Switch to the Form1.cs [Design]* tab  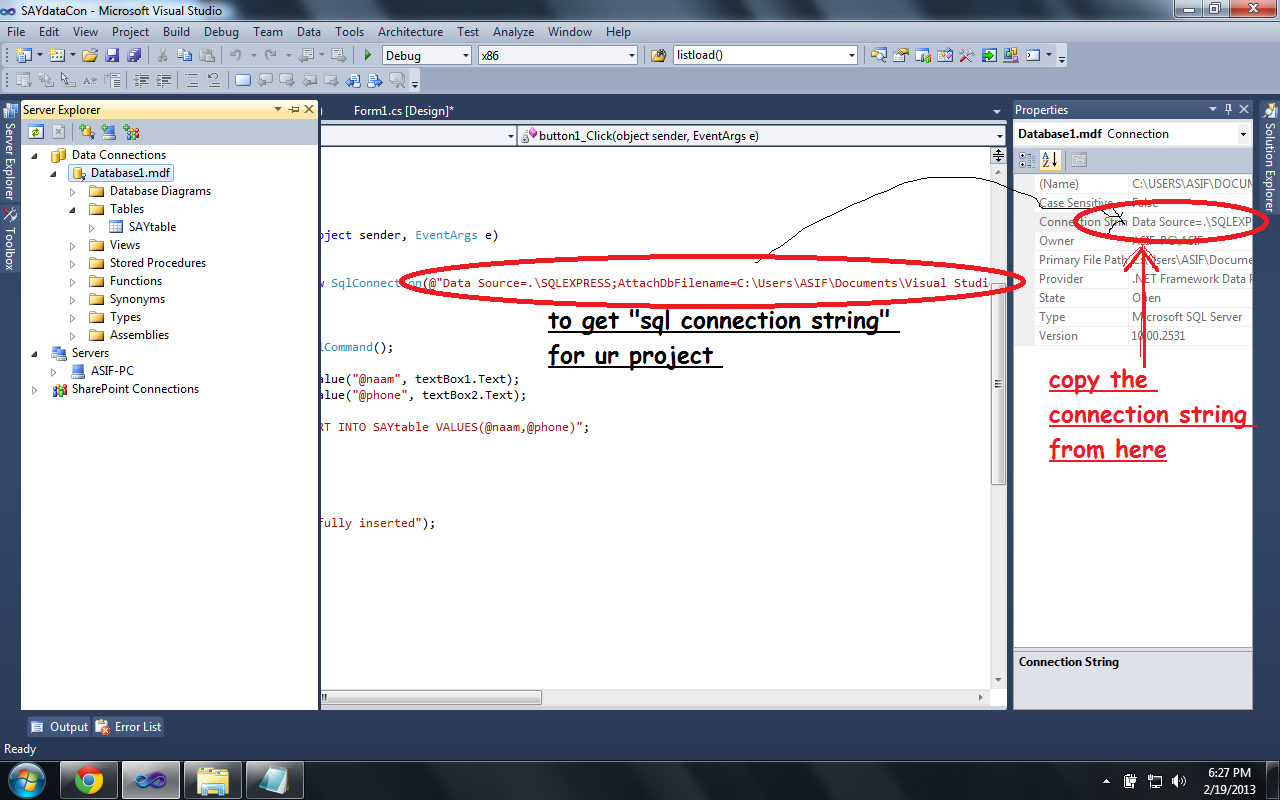point(404,111)
